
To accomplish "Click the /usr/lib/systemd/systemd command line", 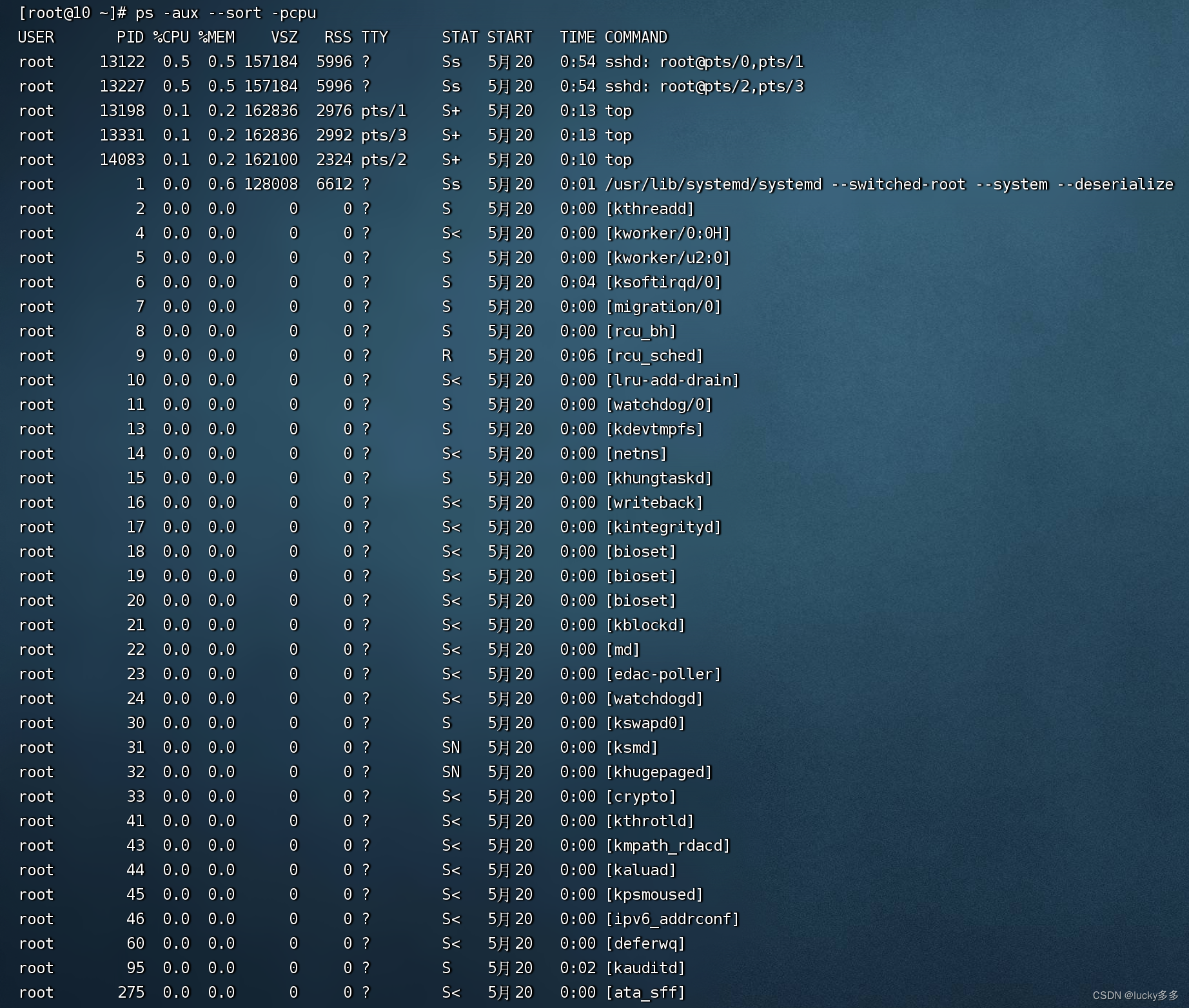I will coord(889,184).
